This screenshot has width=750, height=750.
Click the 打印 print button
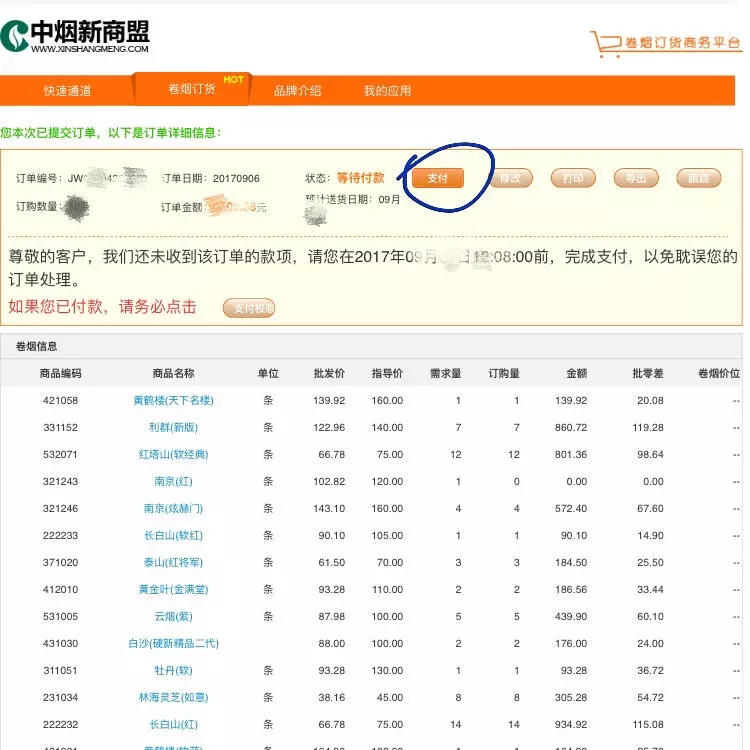click(573, 178)
